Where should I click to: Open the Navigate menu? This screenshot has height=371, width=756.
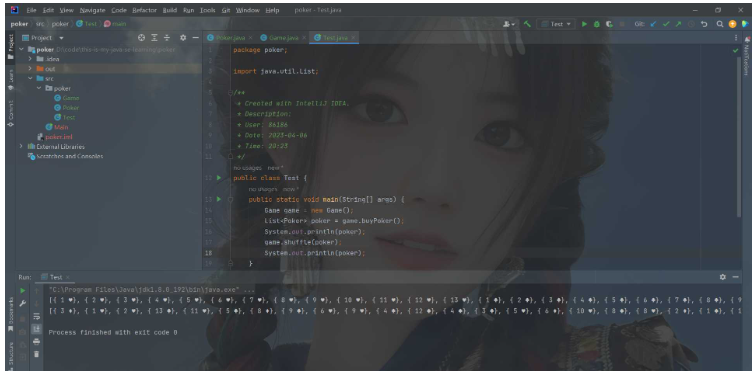tap(93, 10)
